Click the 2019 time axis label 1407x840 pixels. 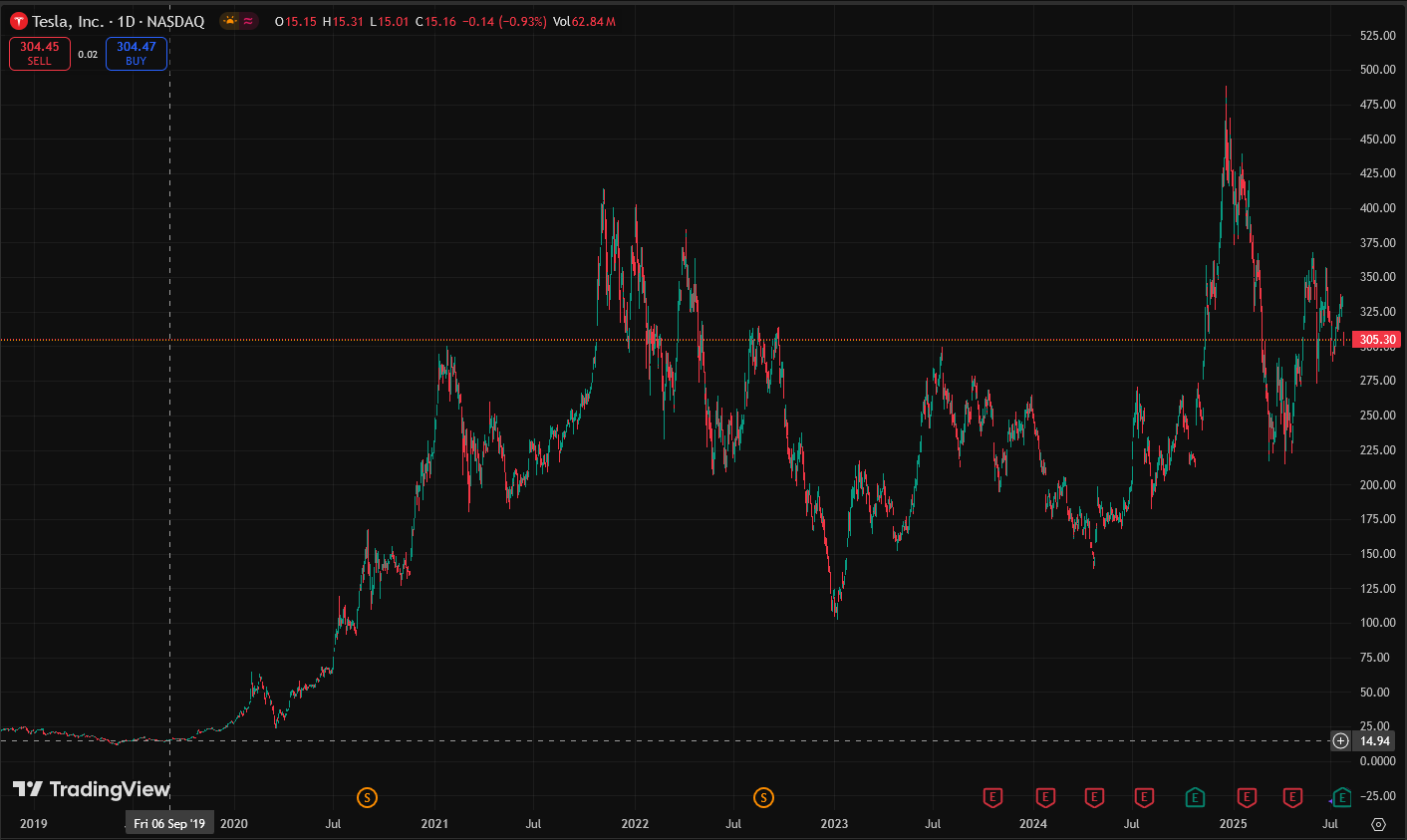[x=34, y=824]
